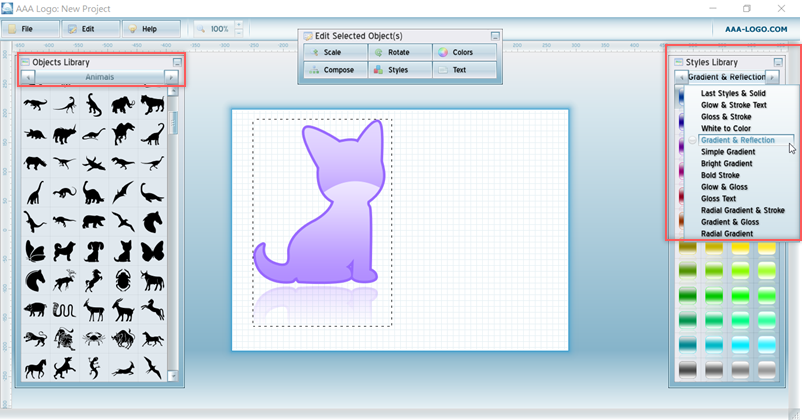This screenshot has width=802, height=420.
Task: Open the Compose tool
Action: pyautogui.click(x=335, y=70)
